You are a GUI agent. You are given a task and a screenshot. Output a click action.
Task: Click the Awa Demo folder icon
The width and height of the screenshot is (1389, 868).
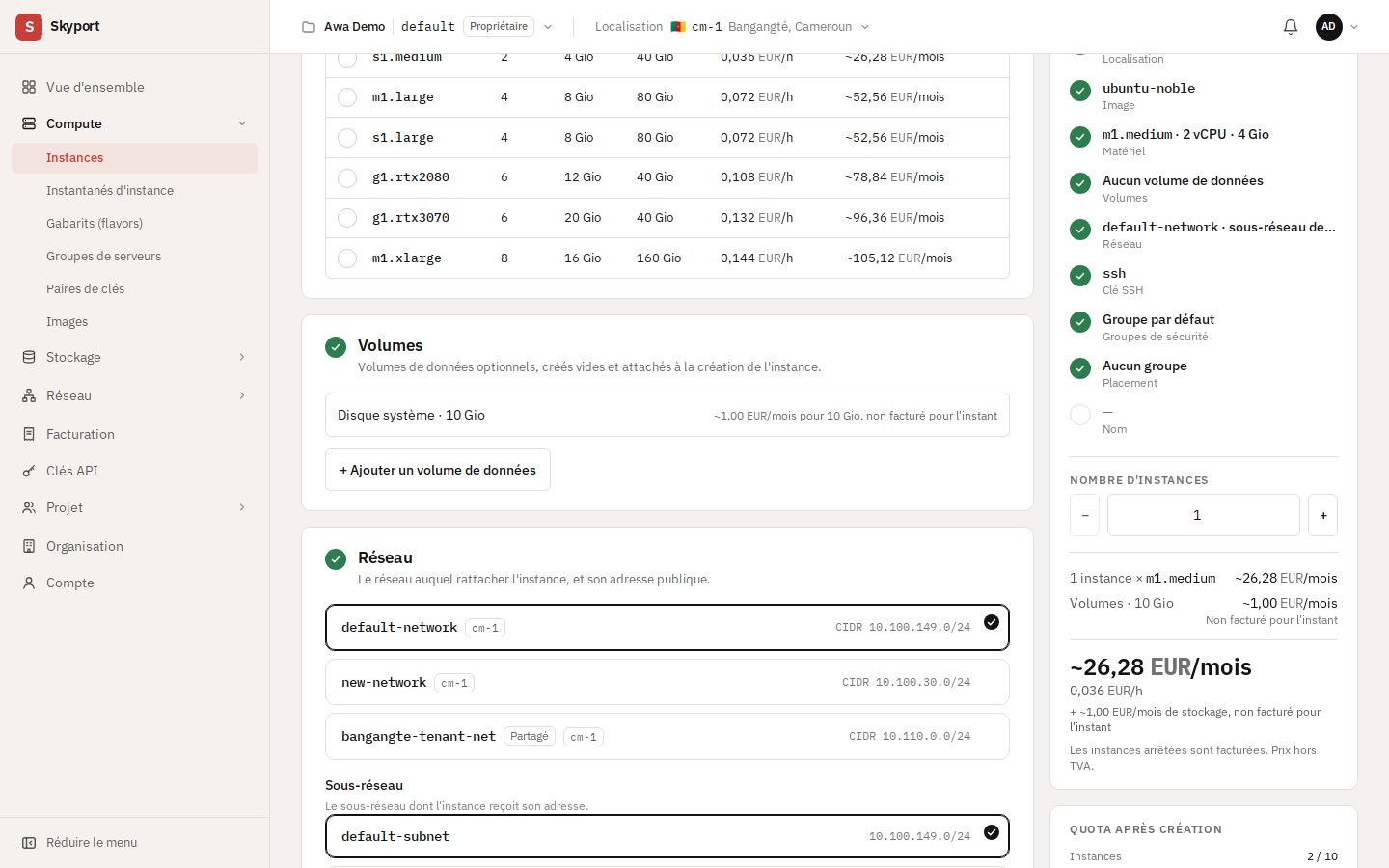coord(309,27)
